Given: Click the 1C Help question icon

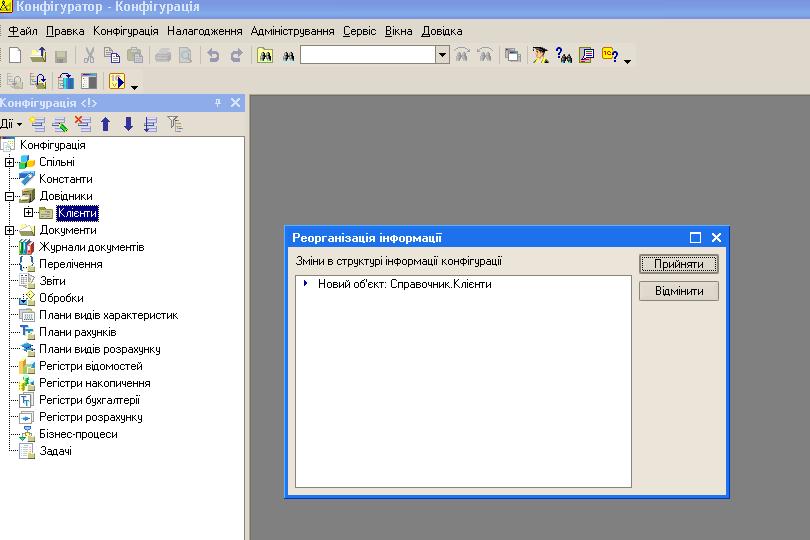Looking at the screenshot, I should [610, 54].
